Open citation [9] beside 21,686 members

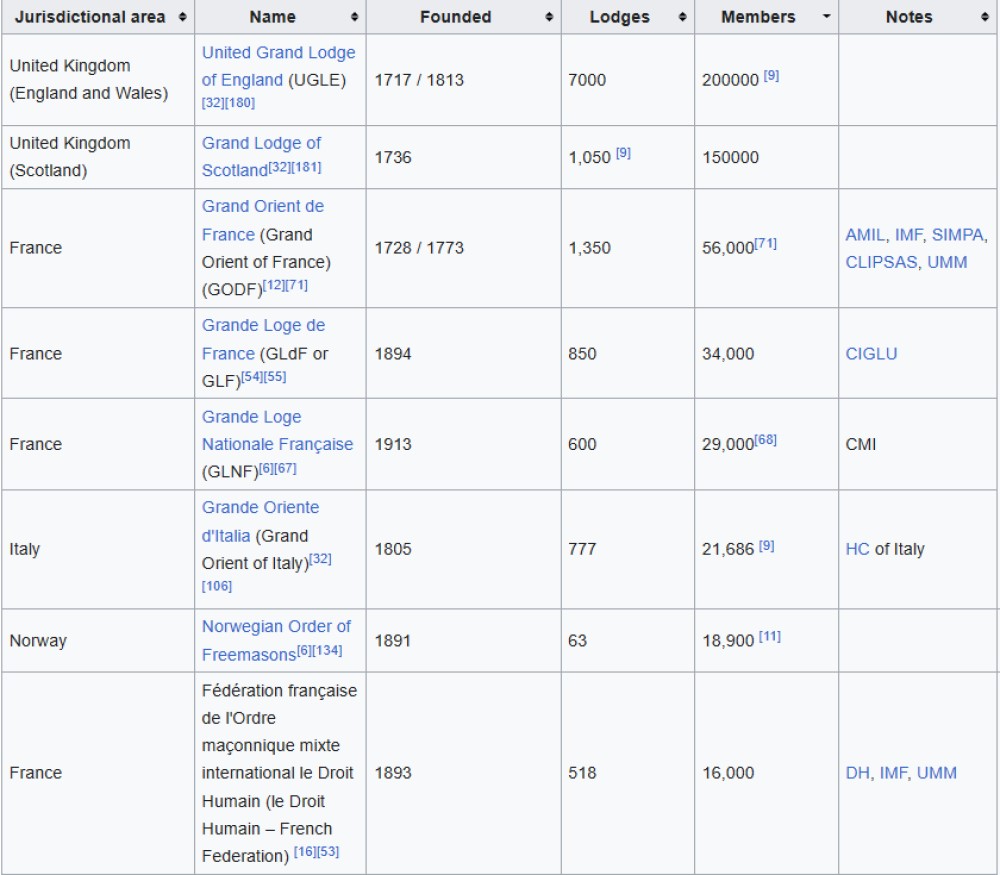point(767,546)
